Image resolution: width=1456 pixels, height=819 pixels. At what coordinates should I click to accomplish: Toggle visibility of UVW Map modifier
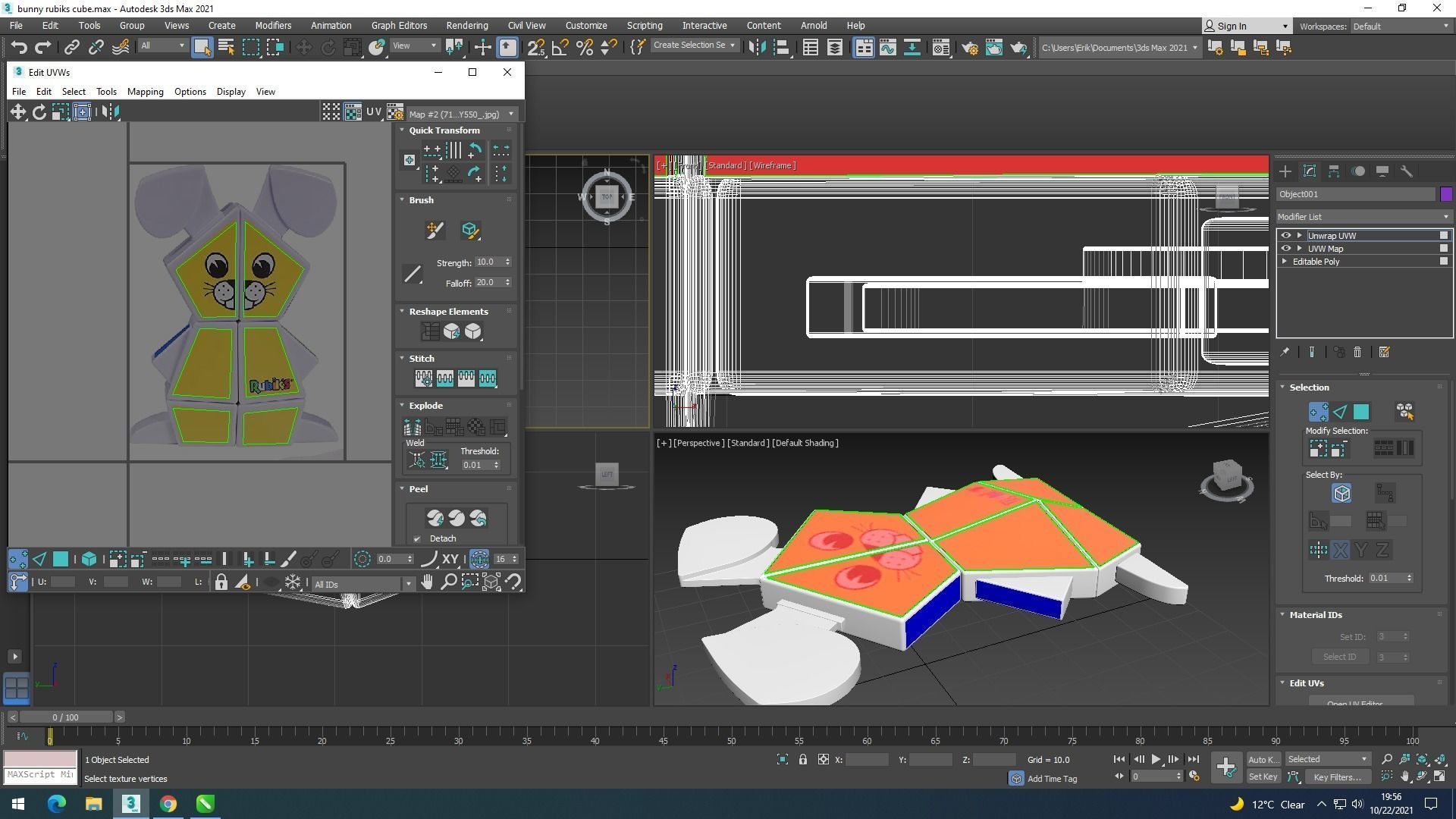coord(1285,249)
